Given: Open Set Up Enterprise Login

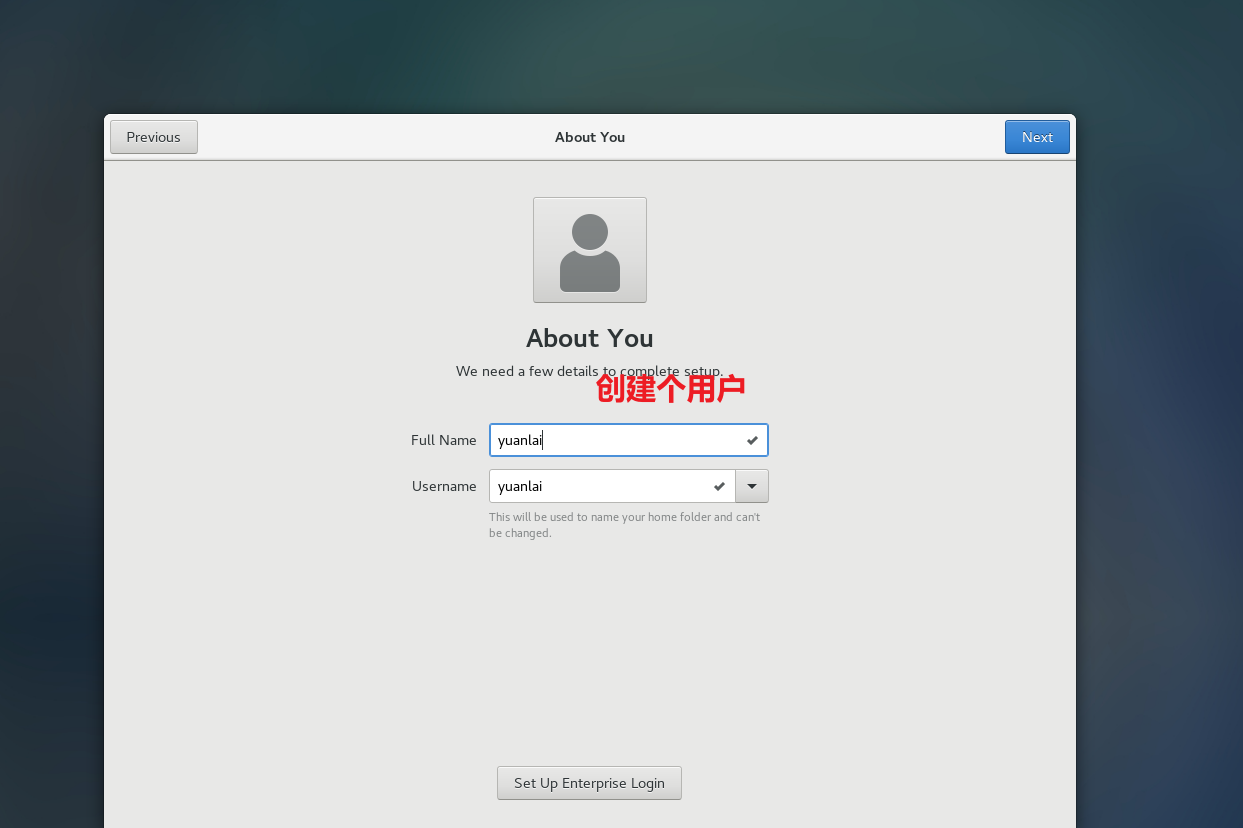Looking at the screenshot, I should pyautogui.click(x=589, y=783).
